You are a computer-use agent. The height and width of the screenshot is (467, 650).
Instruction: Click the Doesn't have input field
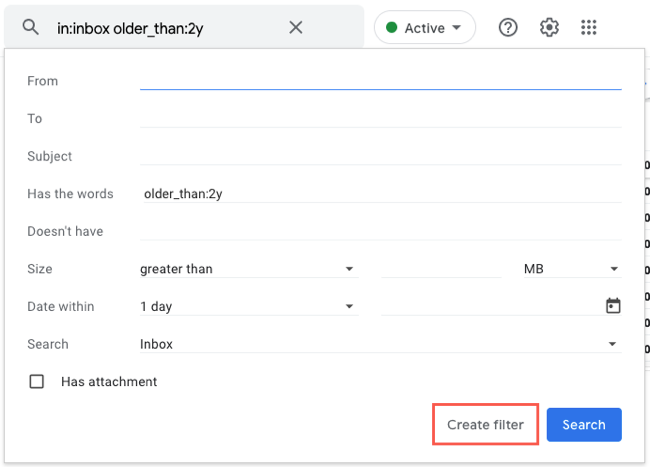(x=381, y=231)
